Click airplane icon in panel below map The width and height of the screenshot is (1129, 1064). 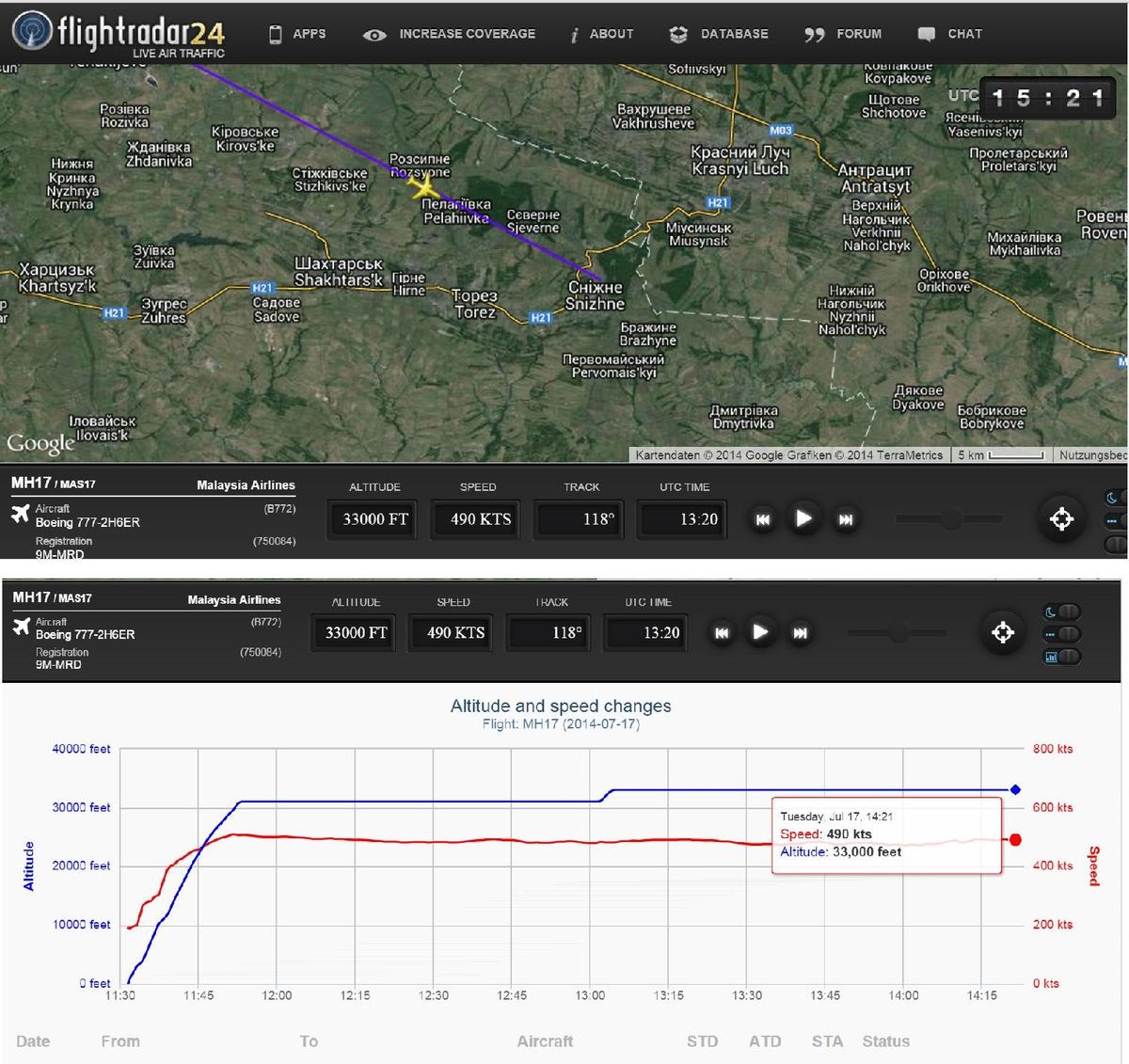tap(21, 514)
